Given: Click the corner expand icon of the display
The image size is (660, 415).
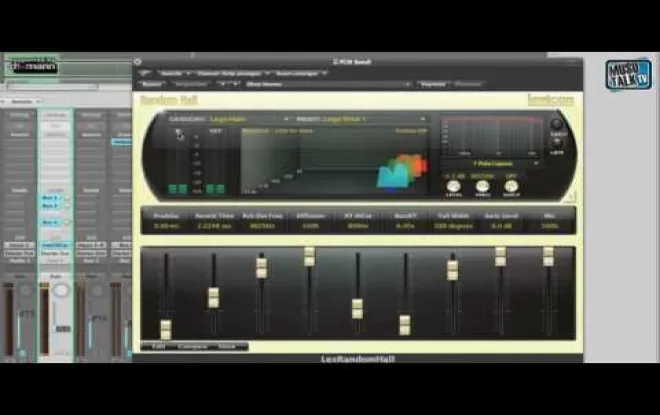Looking at the screenshot, I should 572,196.
